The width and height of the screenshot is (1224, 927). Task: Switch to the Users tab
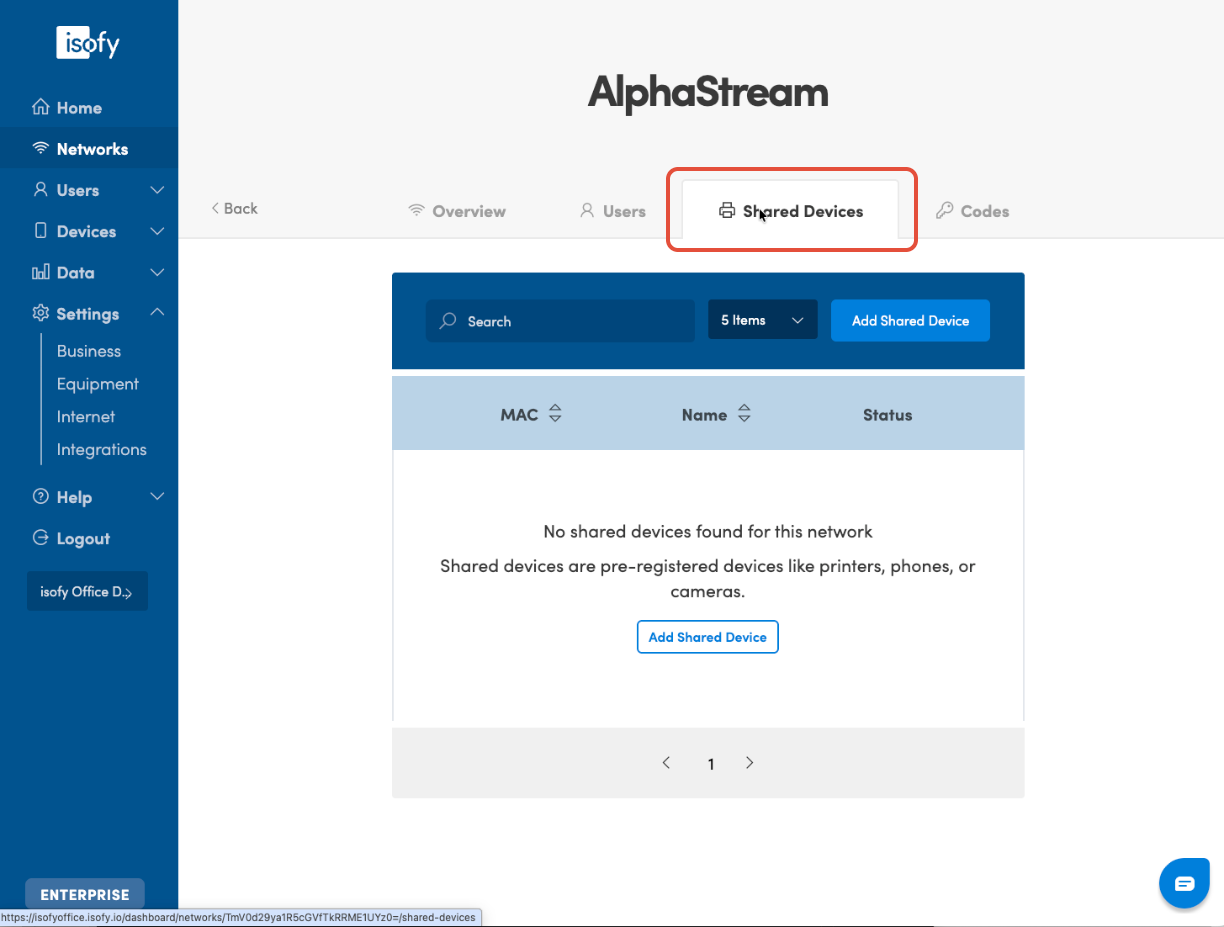pyautogui.click(x=613, y=211)
